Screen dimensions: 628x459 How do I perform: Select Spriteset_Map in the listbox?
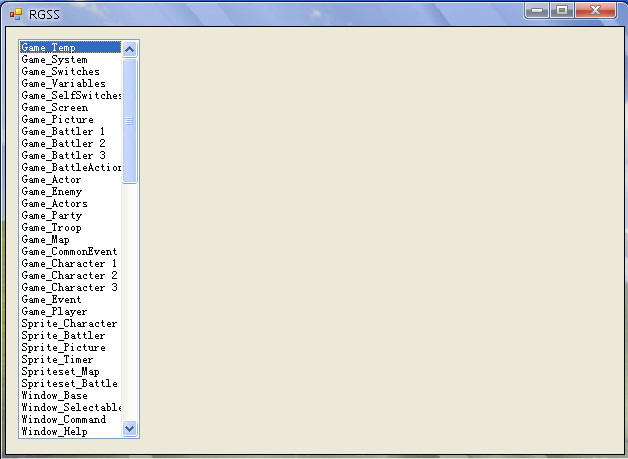70,372
